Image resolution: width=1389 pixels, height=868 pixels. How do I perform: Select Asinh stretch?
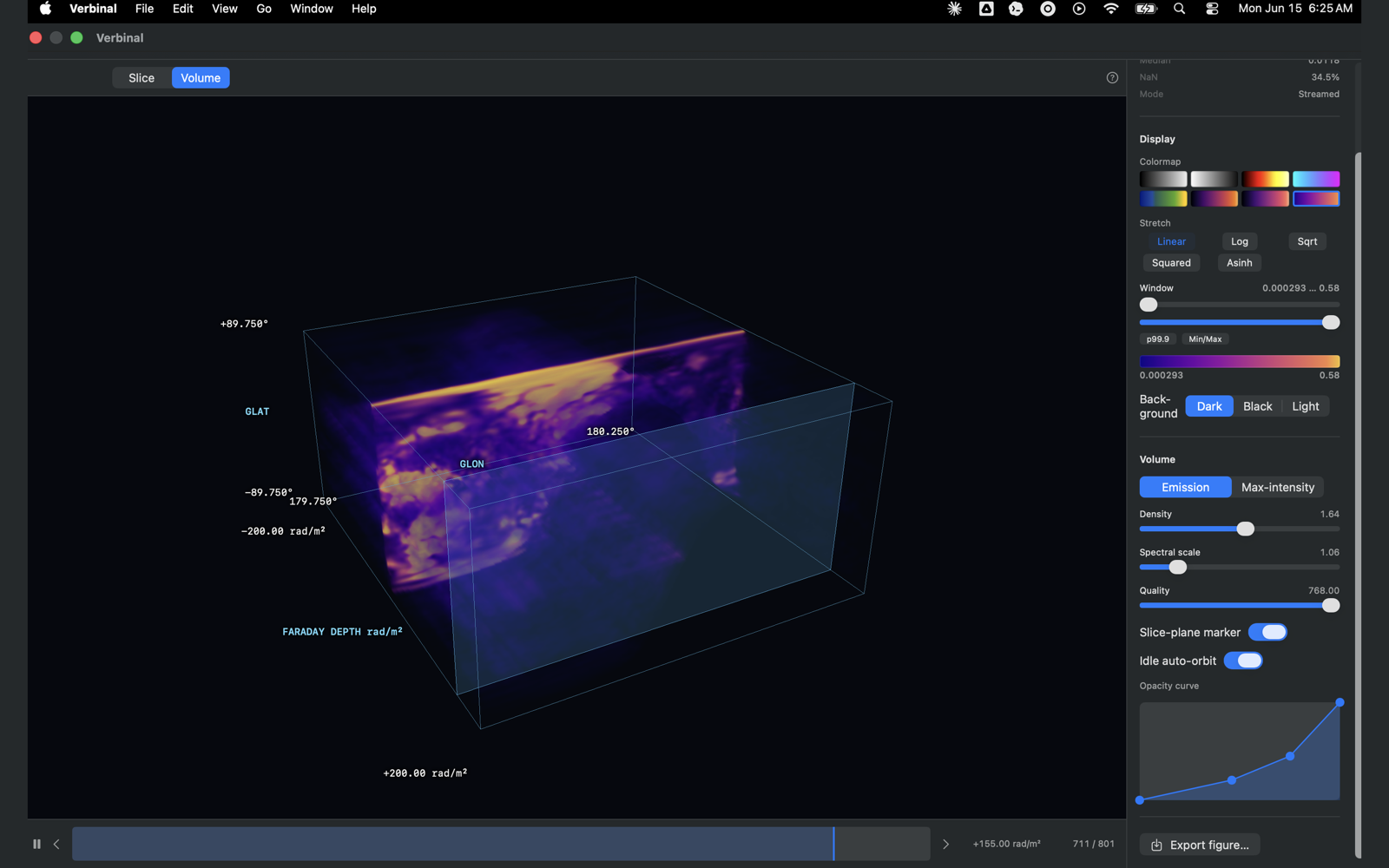coord(1240,263)
